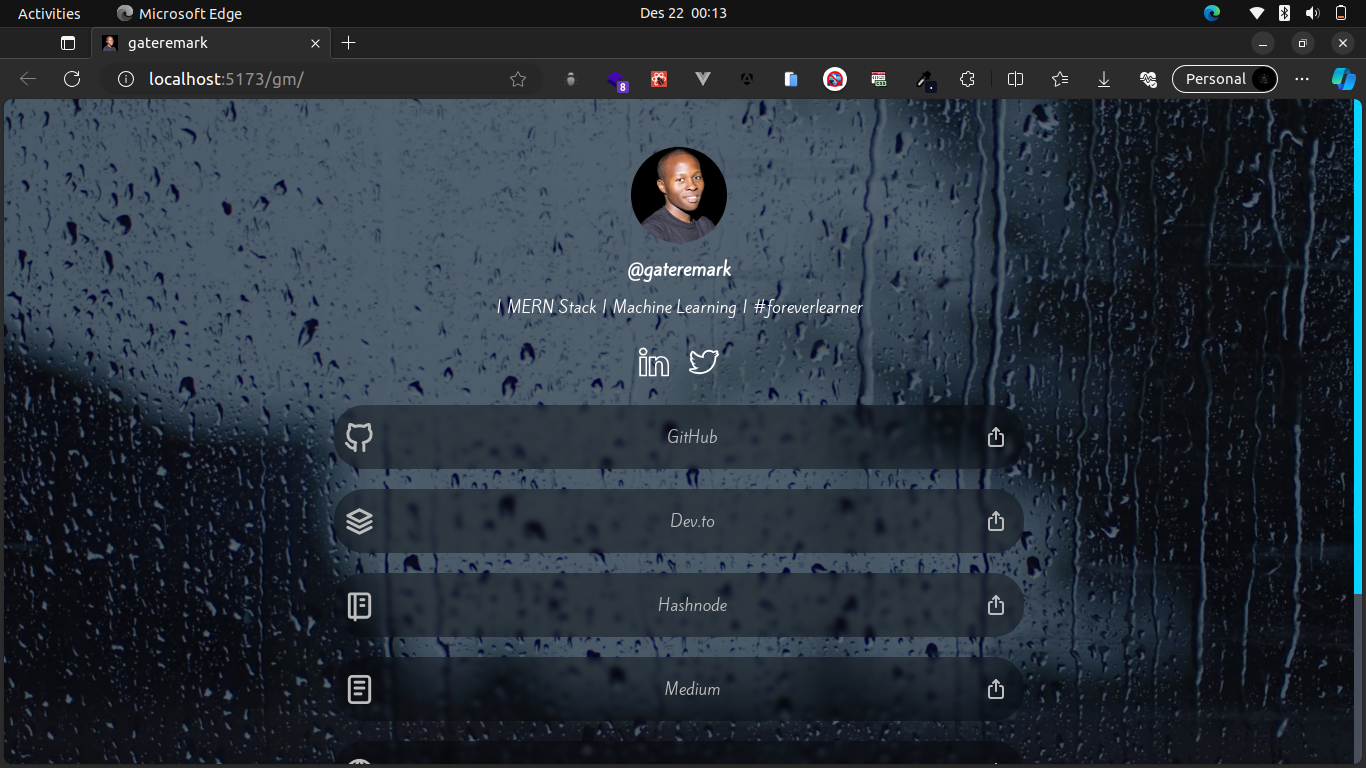Viewport: 1366px width, 768px height.
Task: Share the Dev.to link
Action: [996, 521]
